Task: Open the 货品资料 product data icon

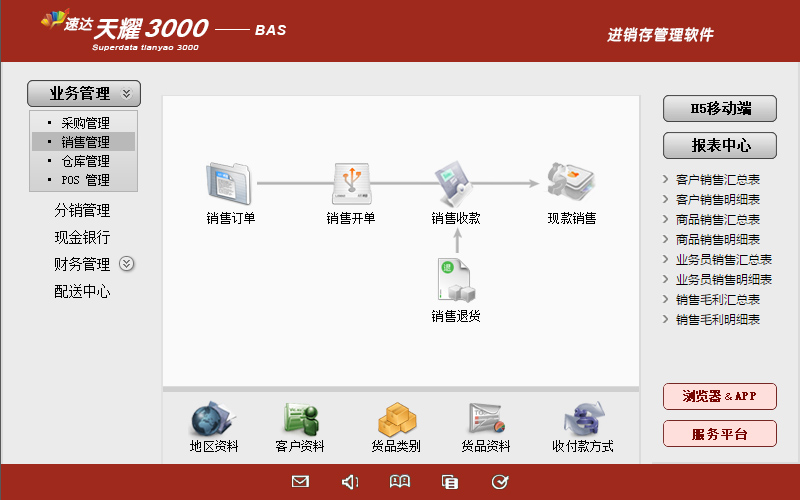Action: click(x=486, y=418)
